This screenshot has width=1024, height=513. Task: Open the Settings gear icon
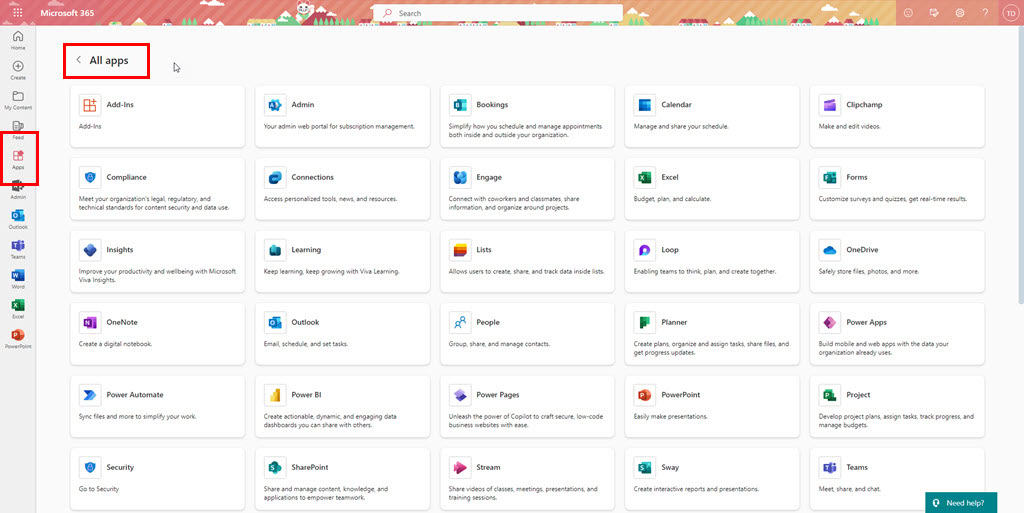point(959,12)
